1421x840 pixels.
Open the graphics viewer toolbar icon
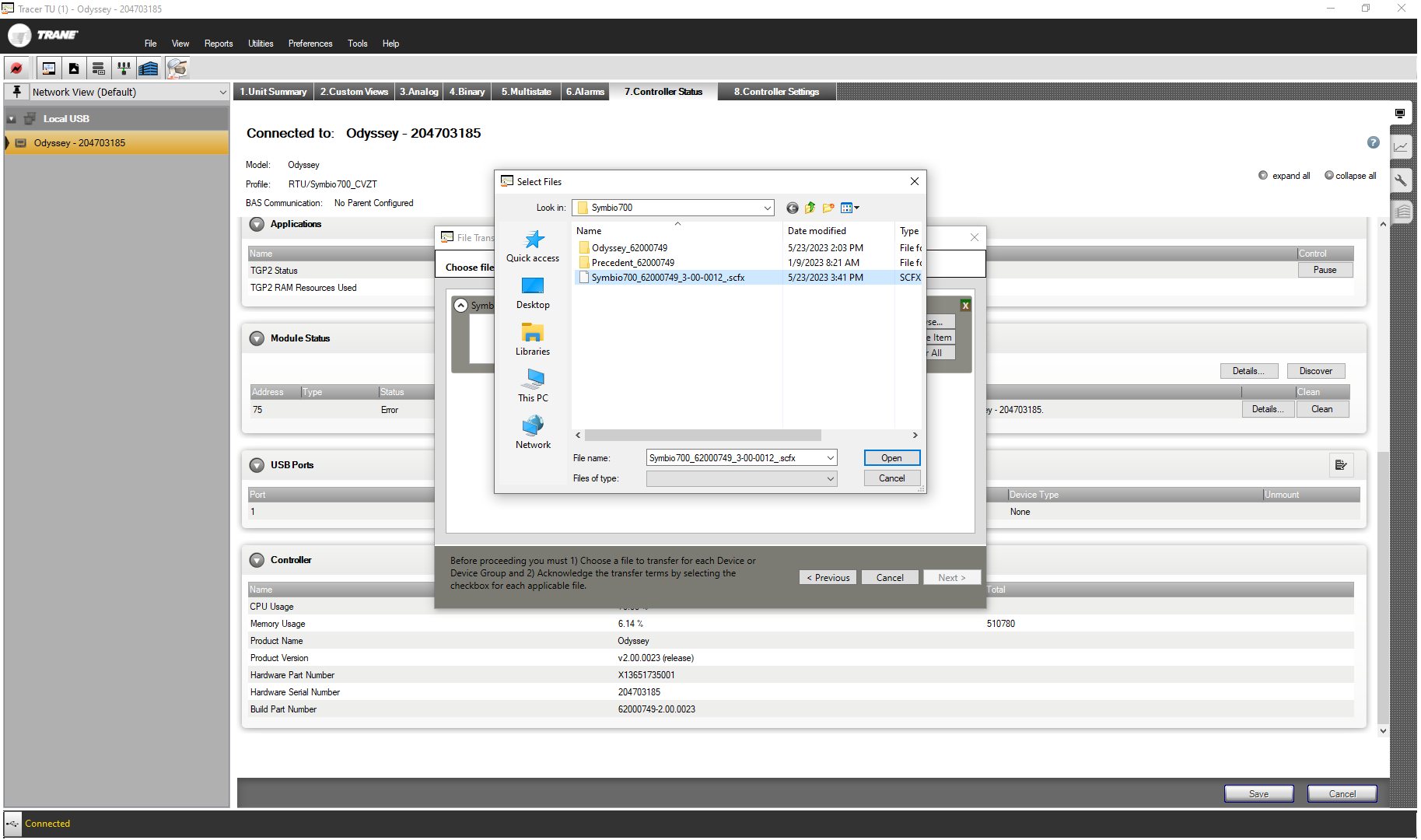click(48, 68)
